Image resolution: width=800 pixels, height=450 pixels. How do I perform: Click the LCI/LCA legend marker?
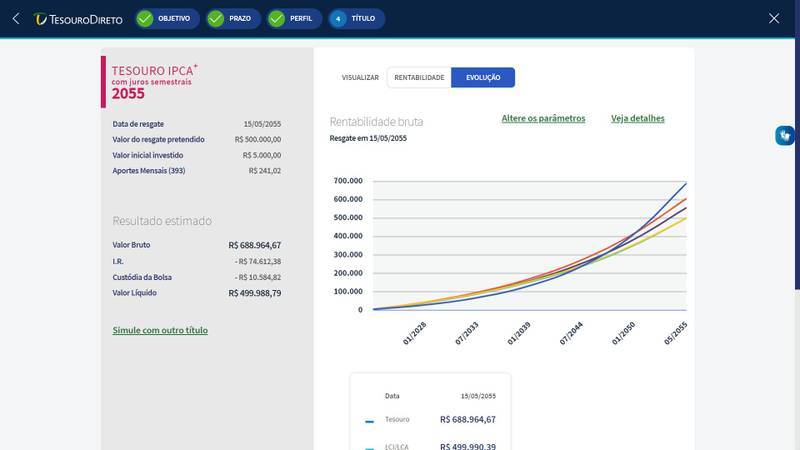click(x=369, y=448)
